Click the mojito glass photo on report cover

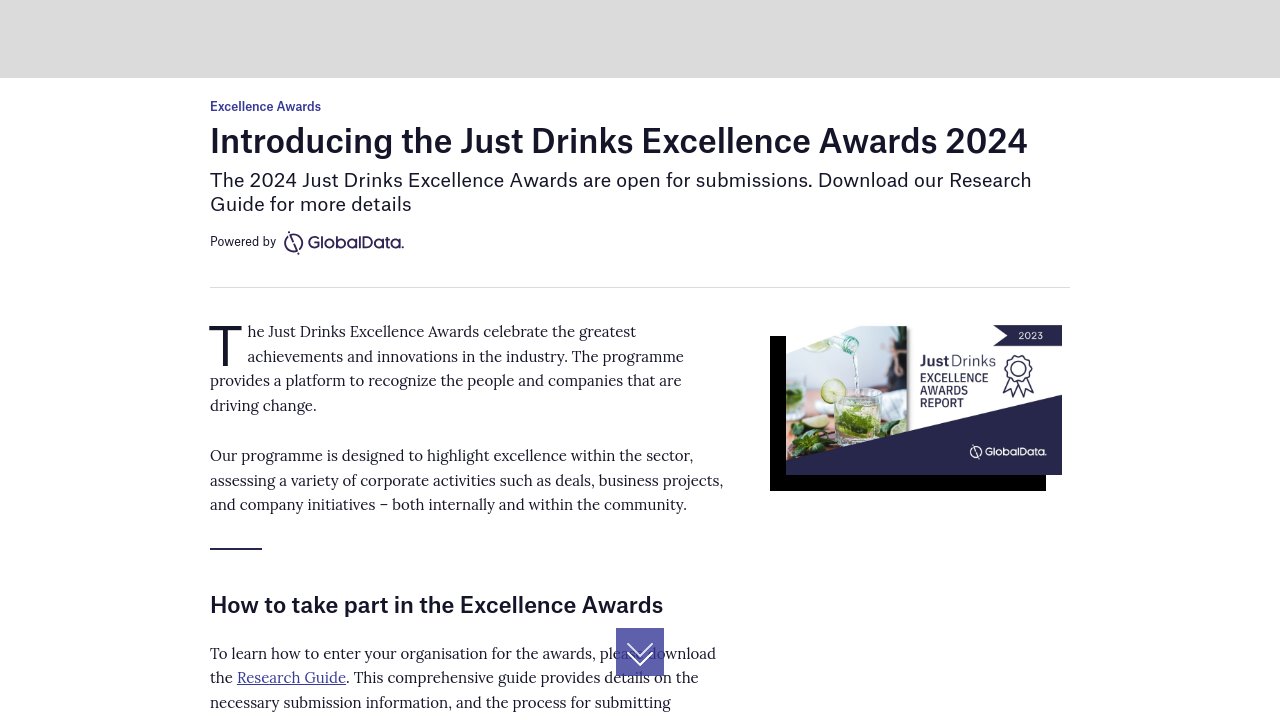point(845,400)
